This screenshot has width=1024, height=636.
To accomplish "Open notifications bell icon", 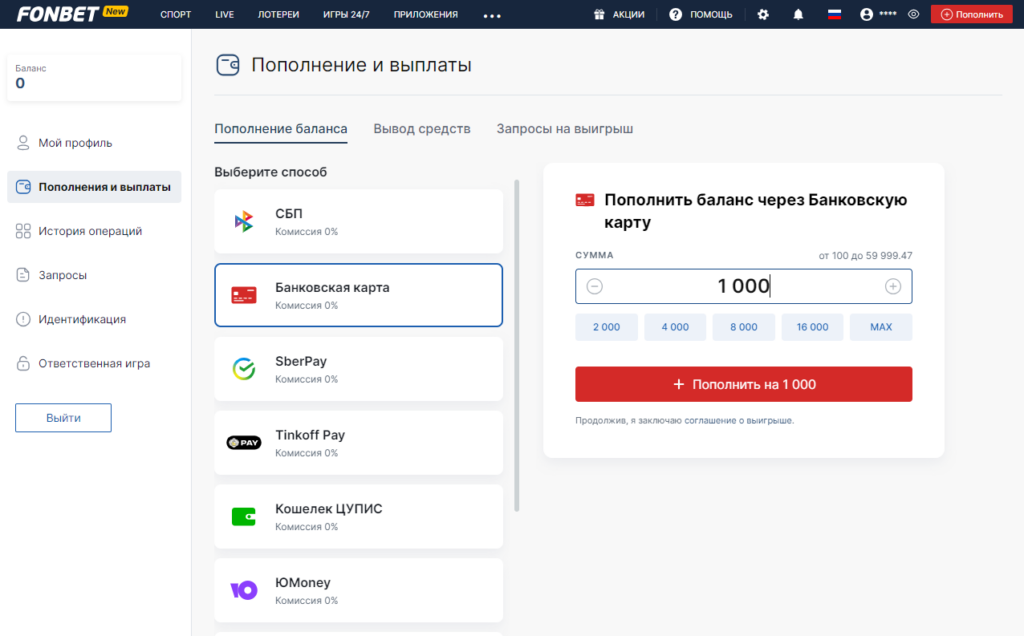I will (798, 14).
